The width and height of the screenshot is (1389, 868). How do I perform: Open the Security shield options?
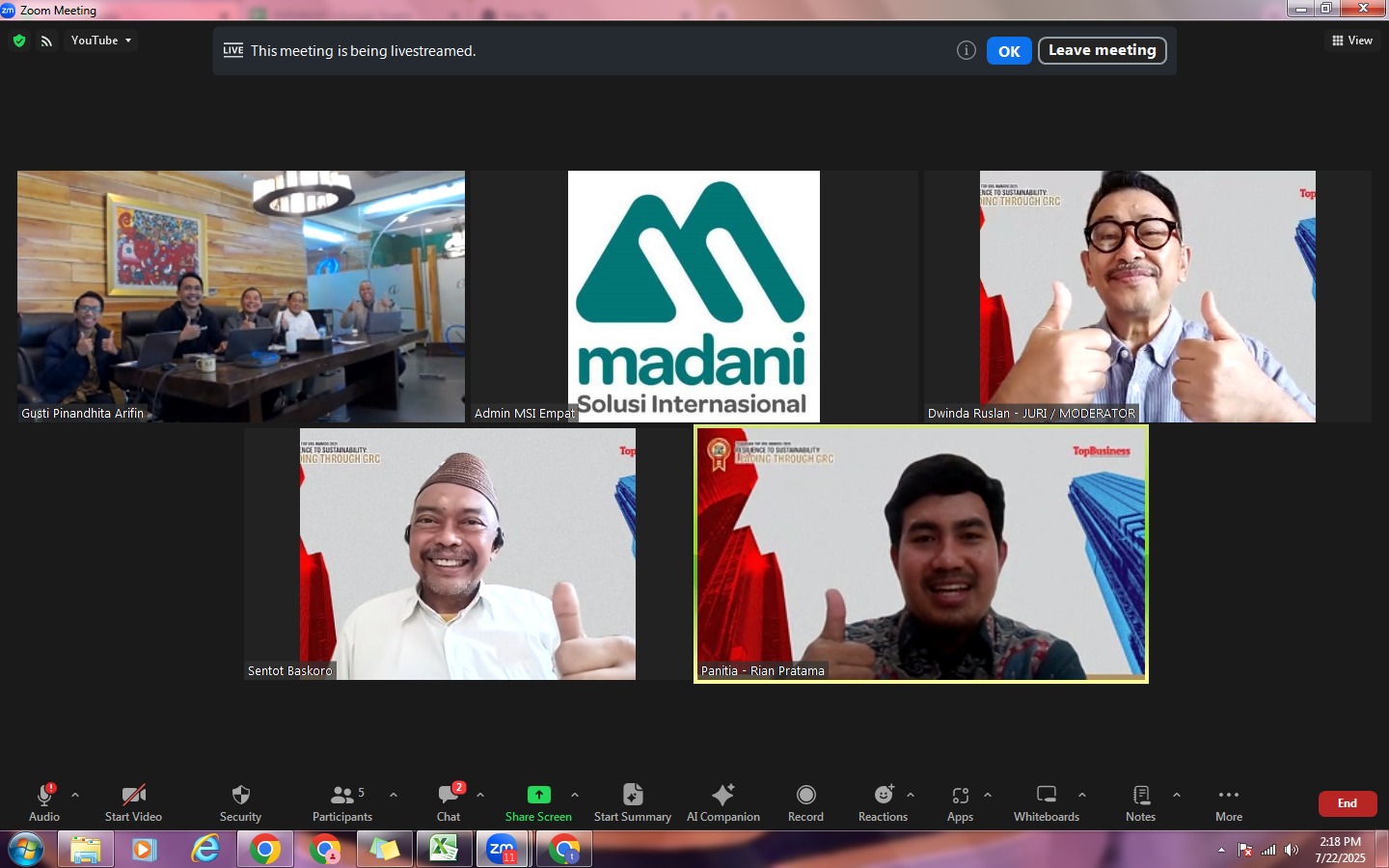click(240, 802)
